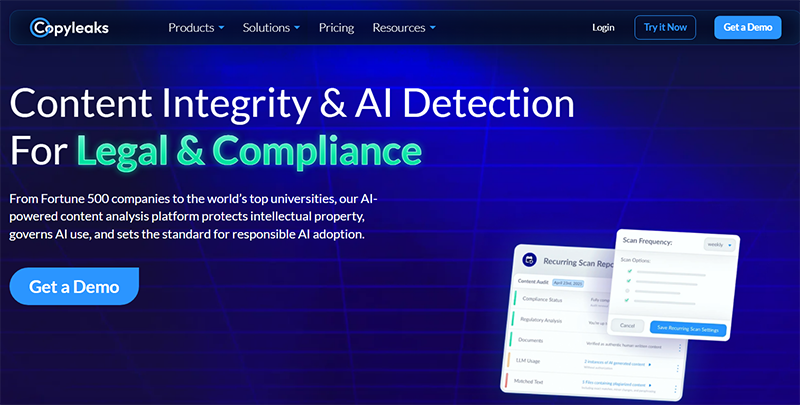
Task: Click the Recurring Scan Report title
Action: pos(578,262)
